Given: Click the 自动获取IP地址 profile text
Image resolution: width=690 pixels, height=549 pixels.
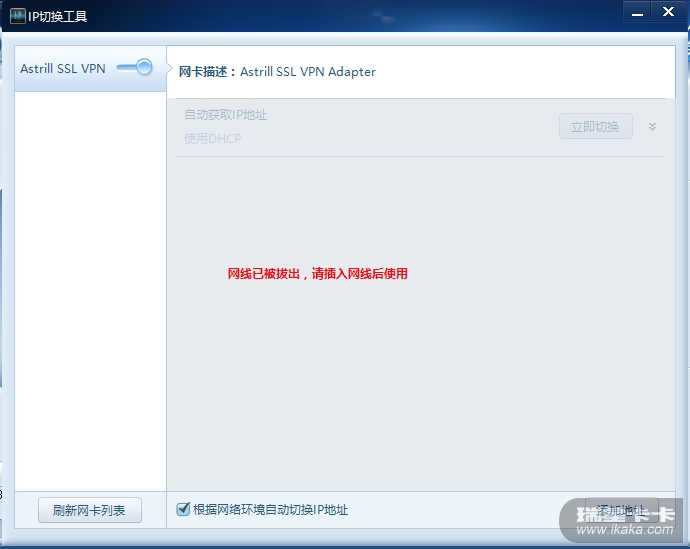Looking at the screenshot, I should [226, 115].
